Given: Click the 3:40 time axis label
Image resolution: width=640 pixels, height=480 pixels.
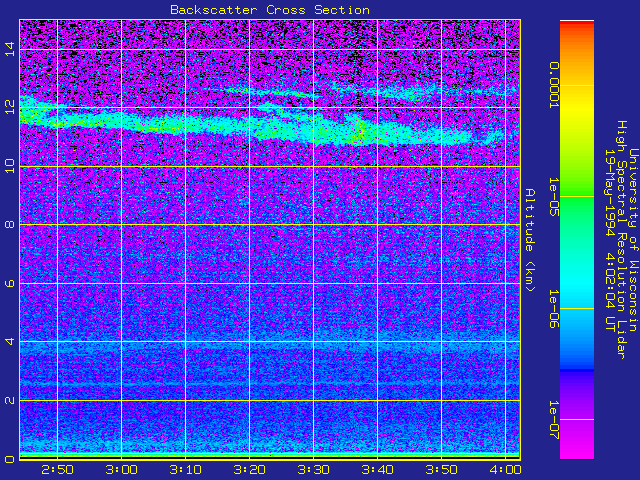Looking at the screenshot, I should point(377,470).
